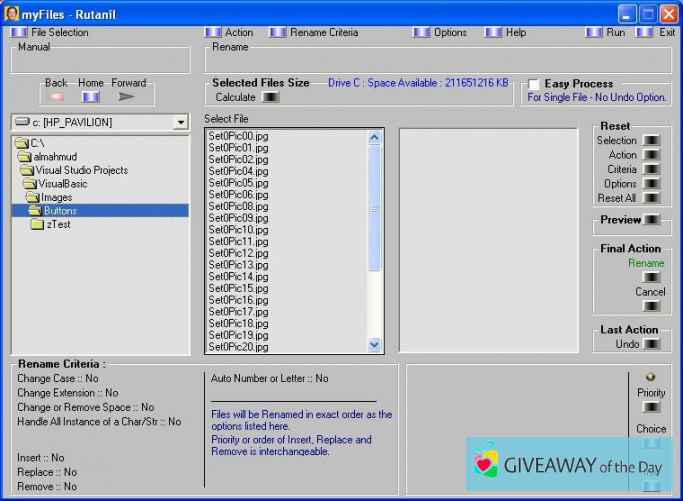Click the Cancel final action button

click(651, 306)
